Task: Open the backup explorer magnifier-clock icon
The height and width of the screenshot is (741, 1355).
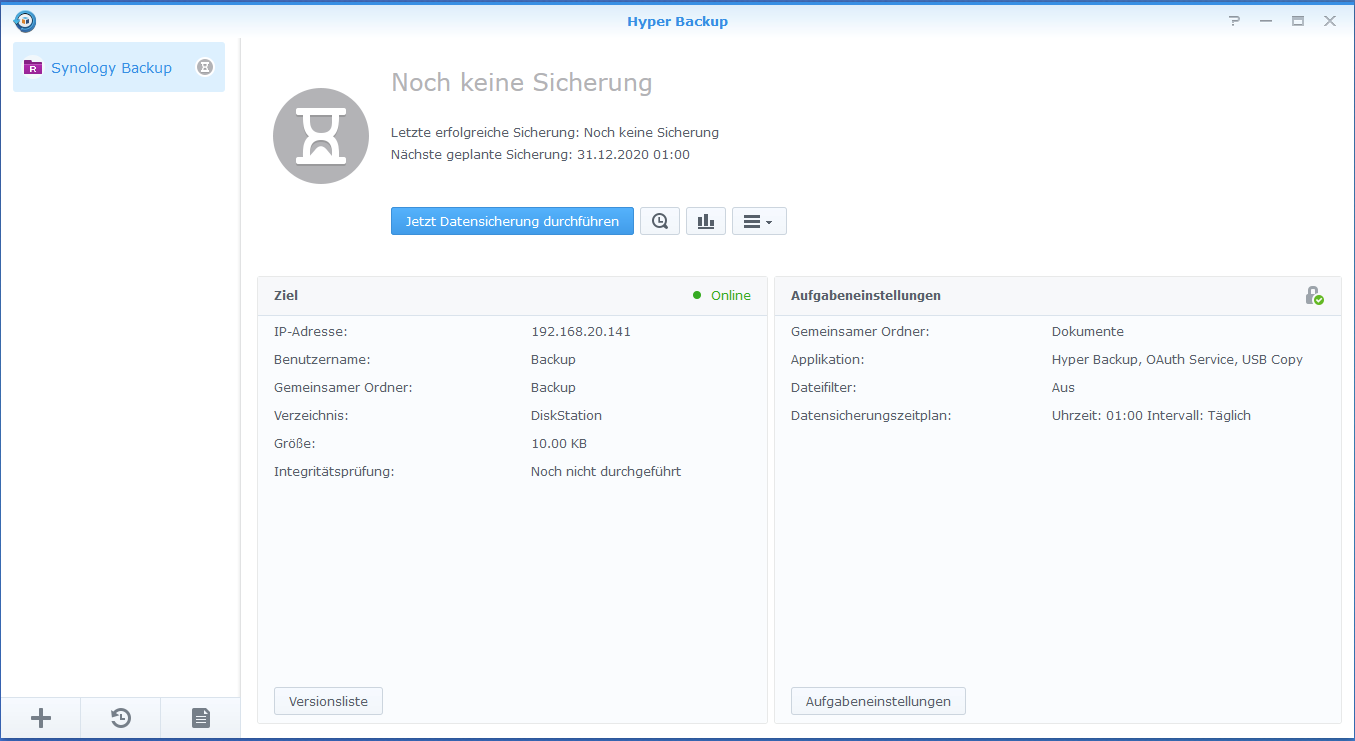Action: tap(660, 221)
